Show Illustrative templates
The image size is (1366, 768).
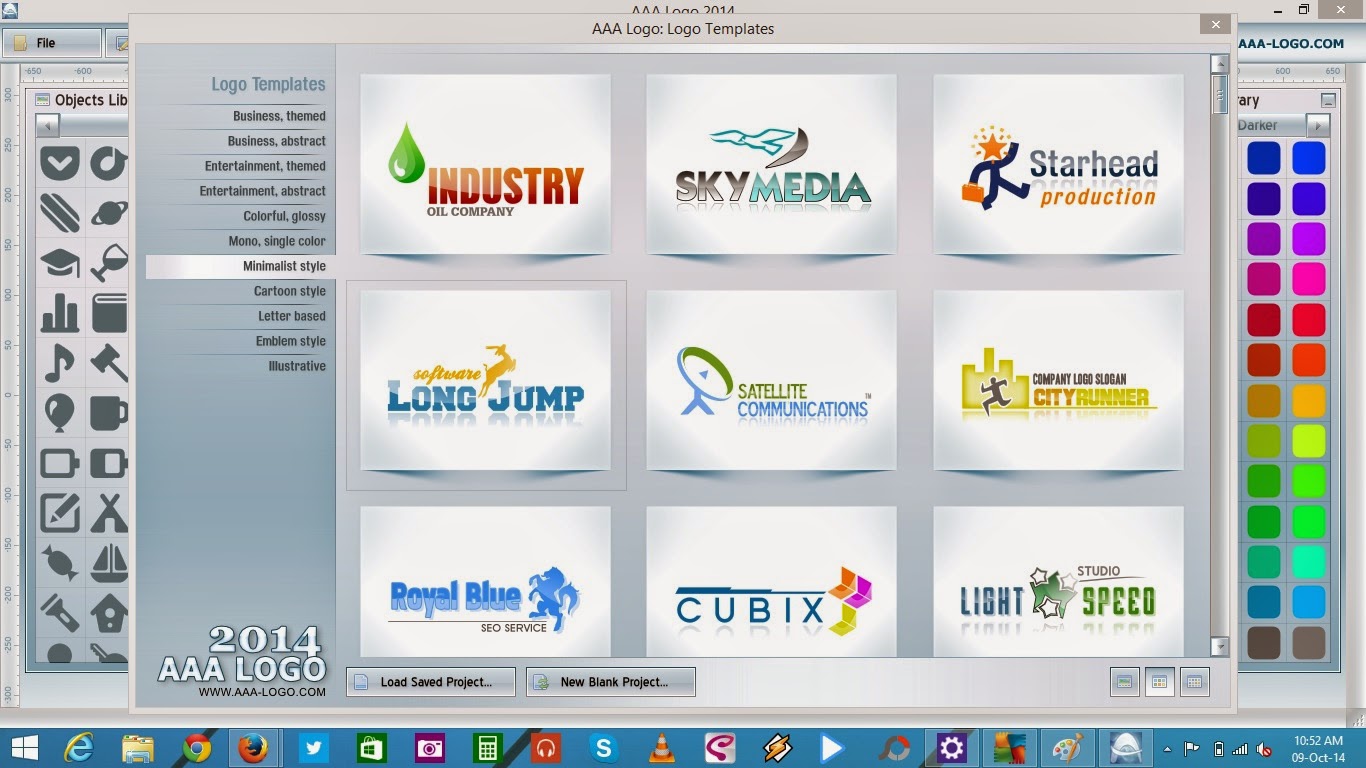tap(296, 366)
